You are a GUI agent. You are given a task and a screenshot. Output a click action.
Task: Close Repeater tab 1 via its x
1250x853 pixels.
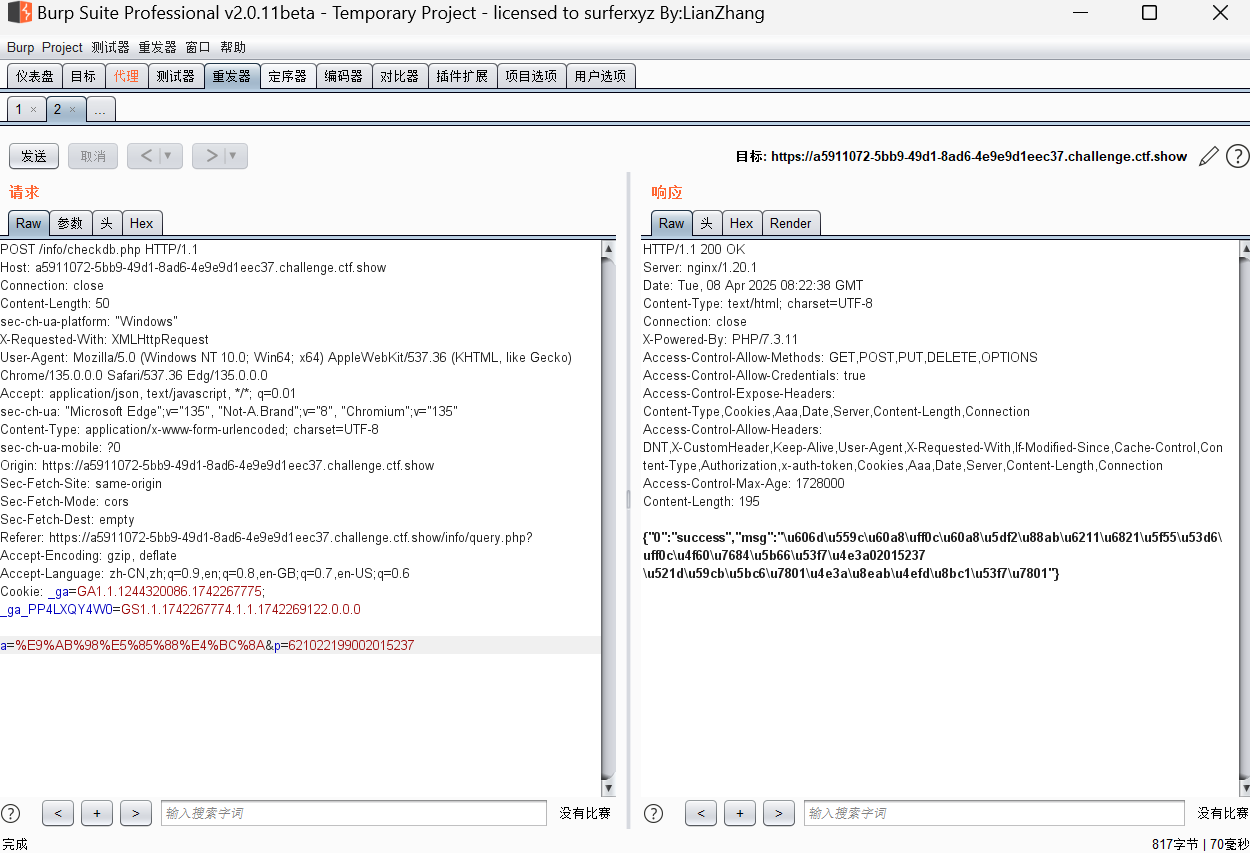coord(33,110)
